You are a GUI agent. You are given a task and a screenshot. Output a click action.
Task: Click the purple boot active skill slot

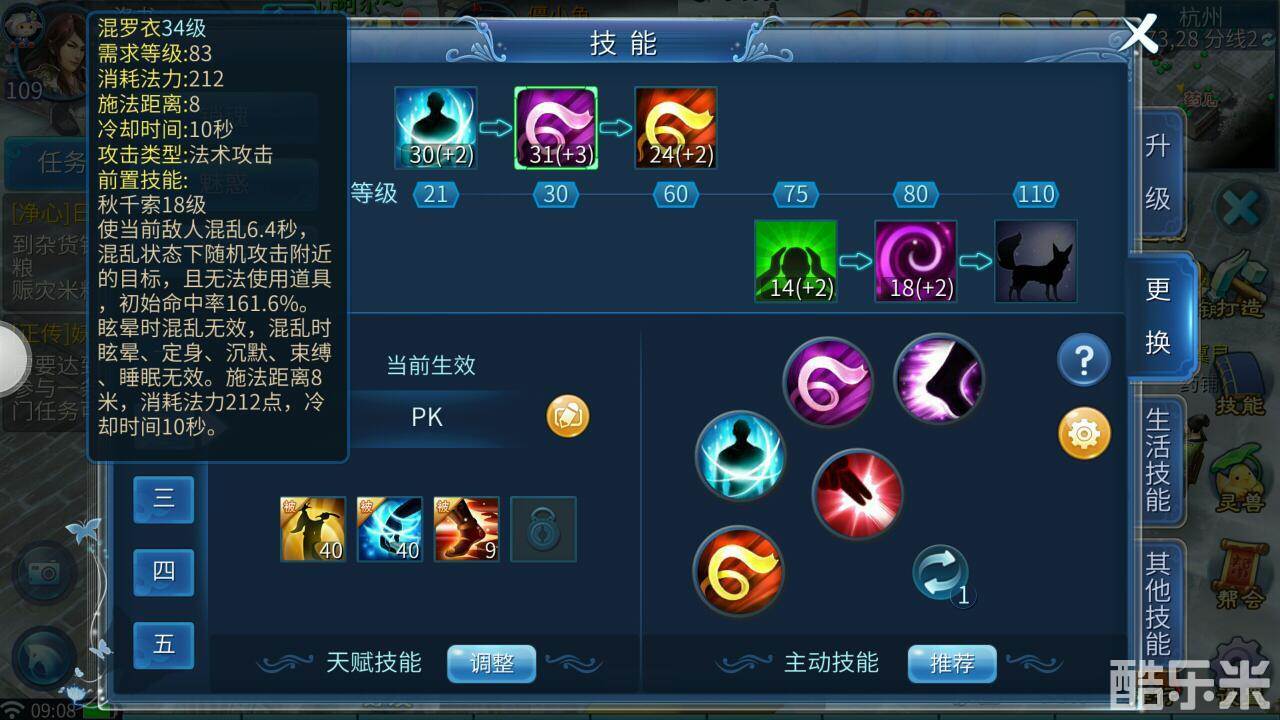point(938,379)
